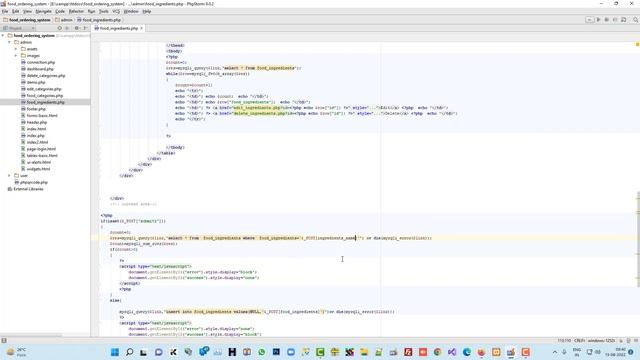Click the Windows Start button
This screenshot has width=640, height=360.
[x=115, y=352]
